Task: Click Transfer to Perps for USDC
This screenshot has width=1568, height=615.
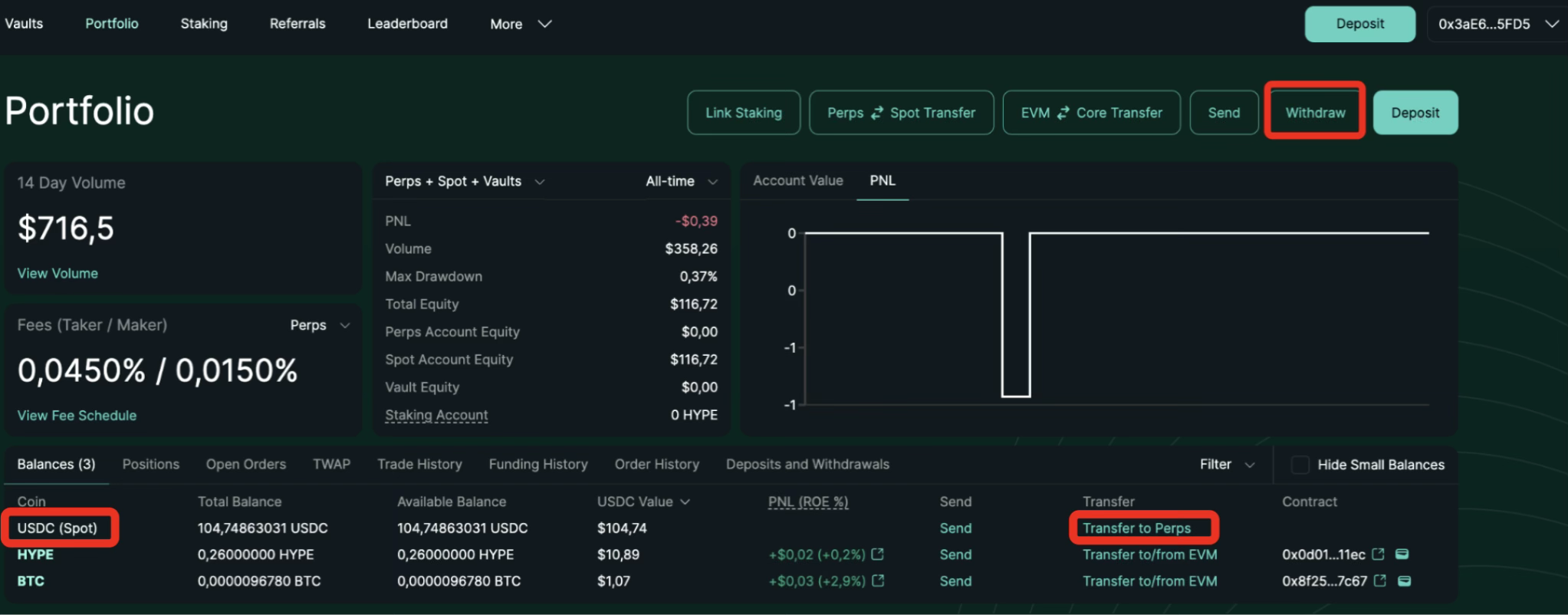Action: pyautogui.click(x=1136, y=528)
